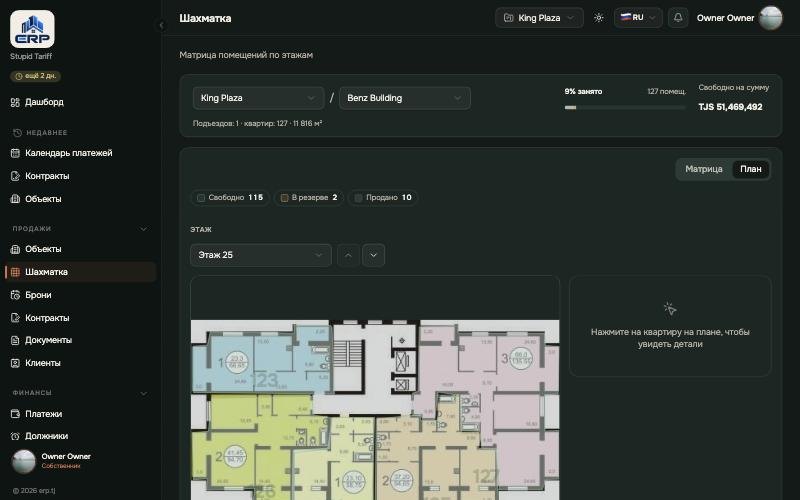Toggle the Продано 10 status filter

pos(383,197)
